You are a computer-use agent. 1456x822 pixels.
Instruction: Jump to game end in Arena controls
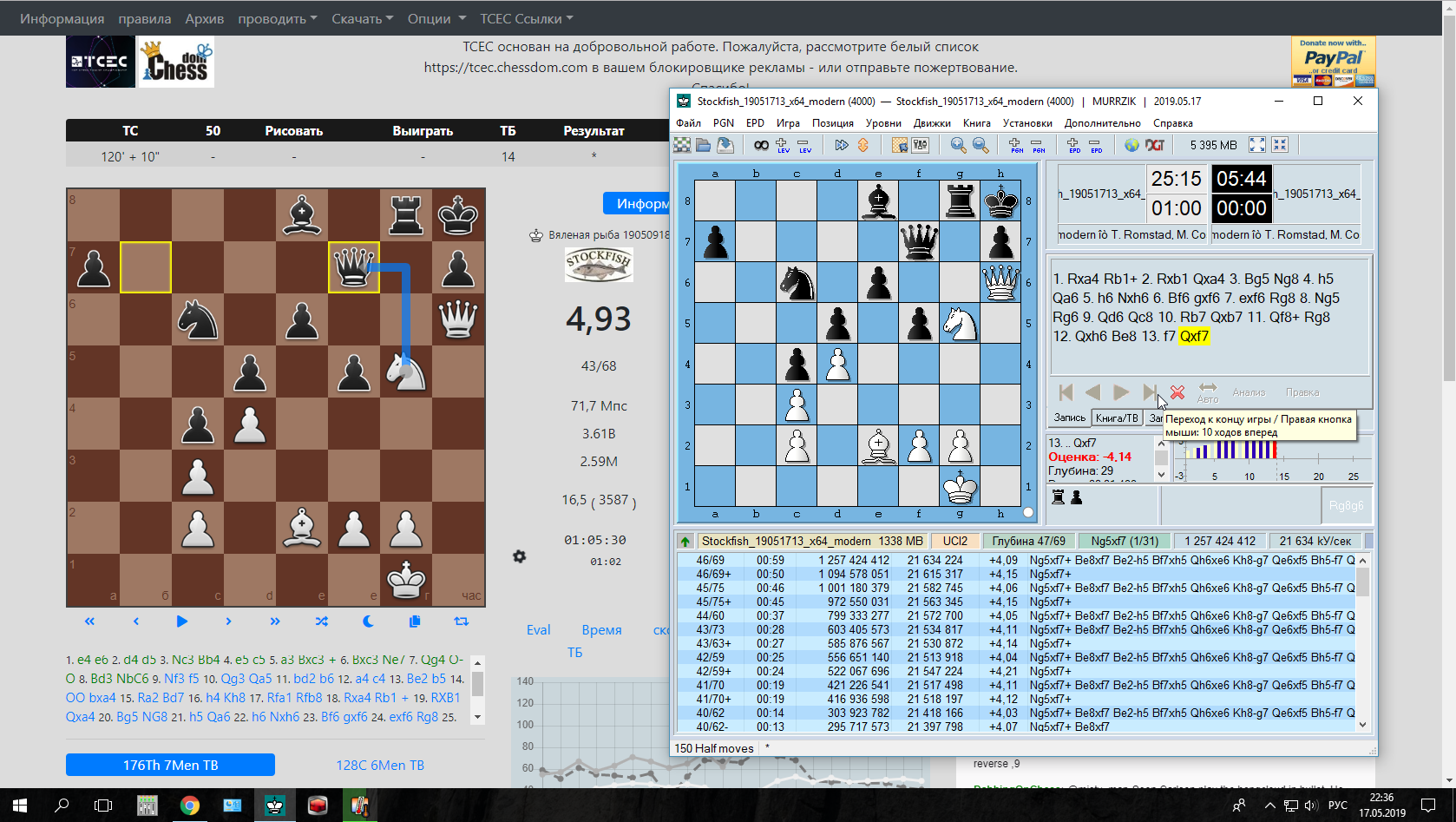click(1149, 392)
